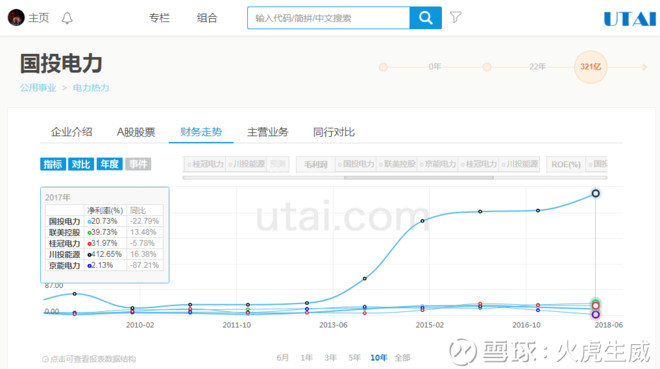Click the purple 京能电力 2017 data point
Image resolution: width=660 pixels, height=369 pixels.
(x=596, y=314)
